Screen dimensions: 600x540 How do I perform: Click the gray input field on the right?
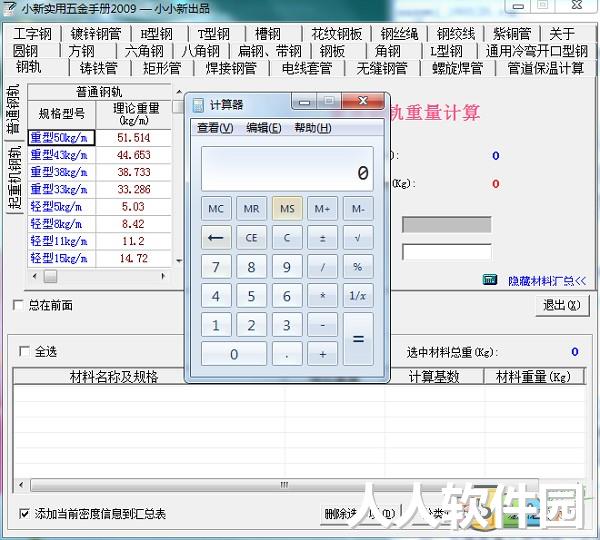(446, 225)
